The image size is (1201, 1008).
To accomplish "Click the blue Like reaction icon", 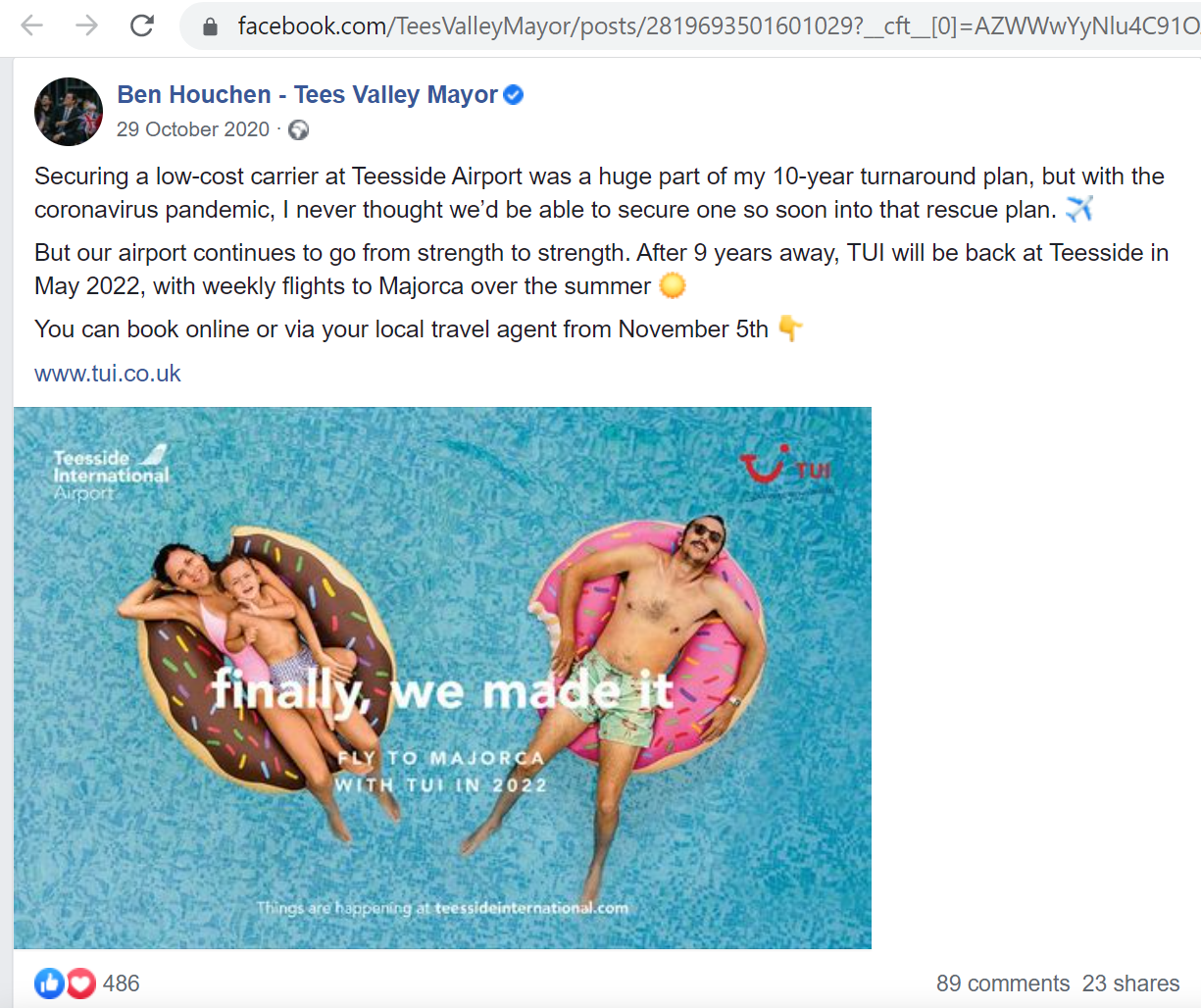I will pos(49,983).
